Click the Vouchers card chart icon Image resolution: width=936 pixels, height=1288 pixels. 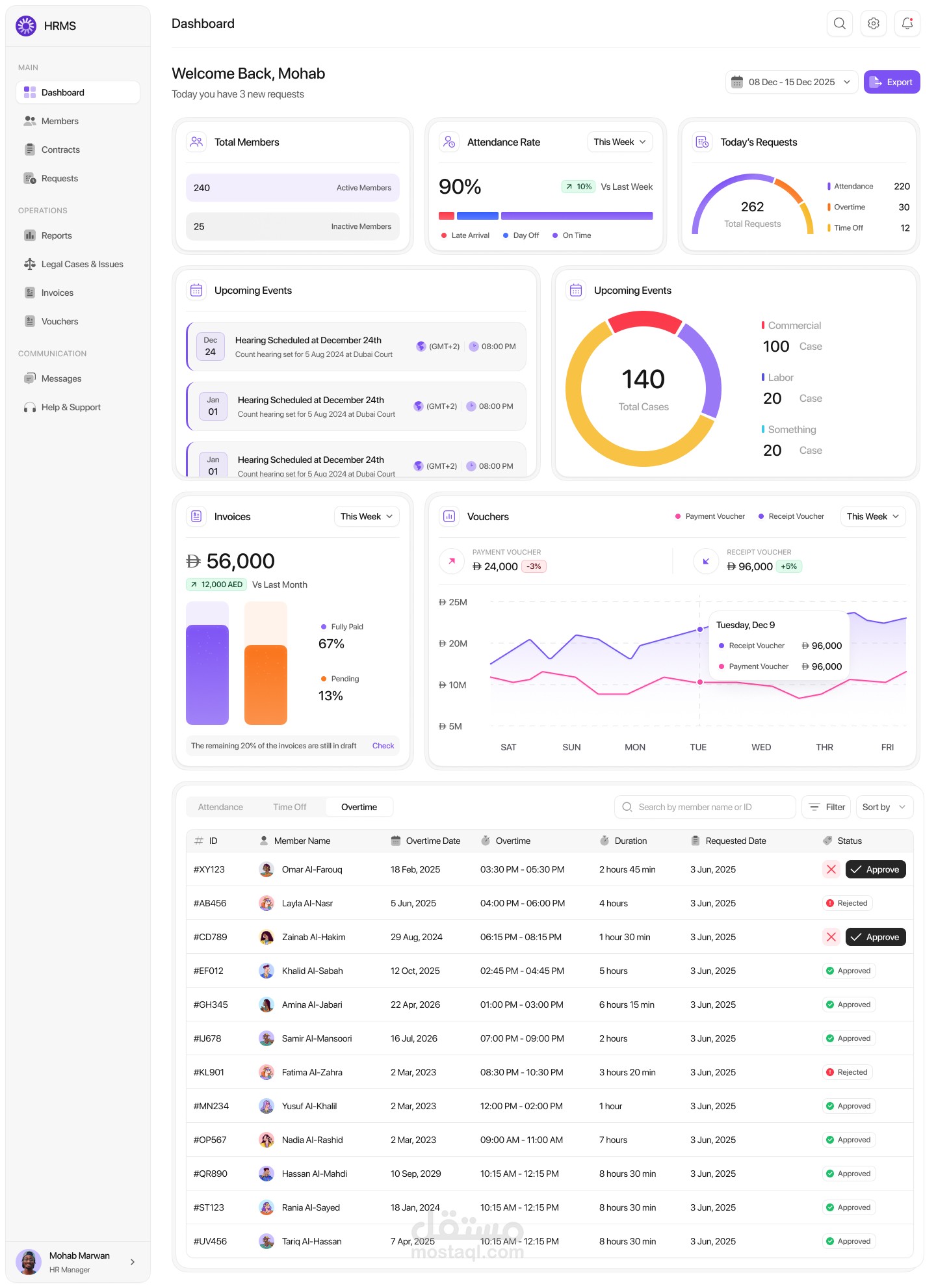[449, 516]
